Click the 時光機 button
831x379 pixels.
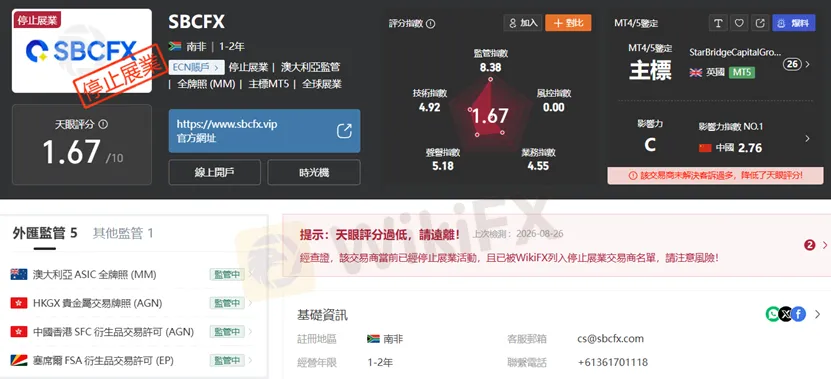314,172
